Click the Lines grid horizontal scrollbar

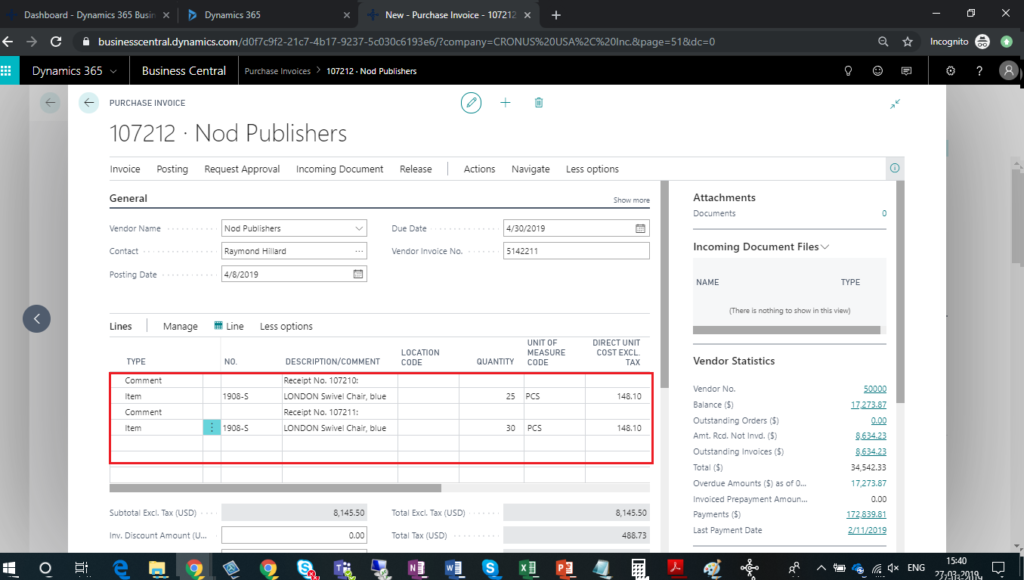(x=275, y=488)
